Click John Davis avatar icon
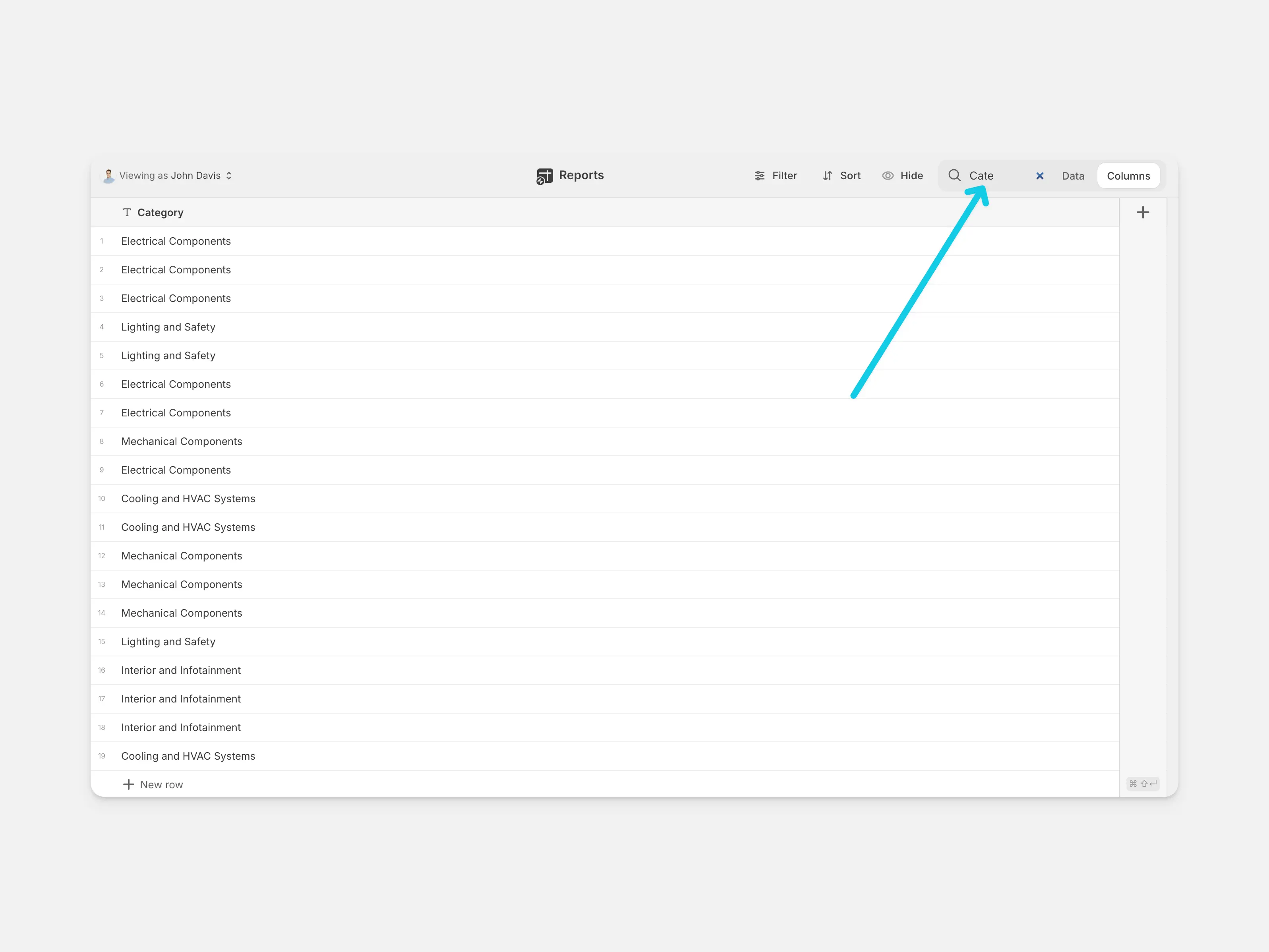The height and width of the screenshot is (952, 1269). 108,176
